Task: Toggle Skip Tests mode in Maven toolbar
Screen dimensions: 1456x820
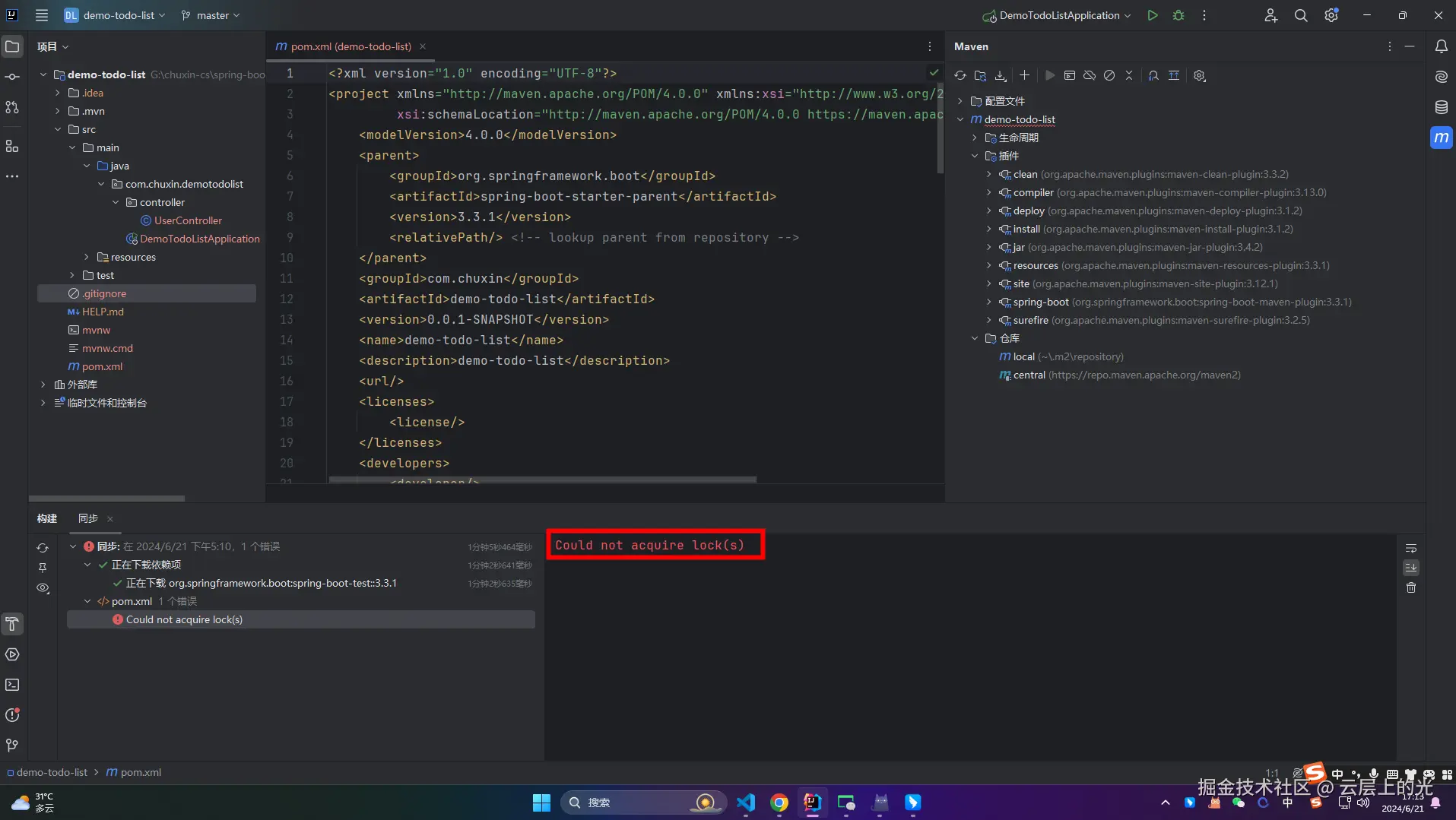Action: [1109, 75]
